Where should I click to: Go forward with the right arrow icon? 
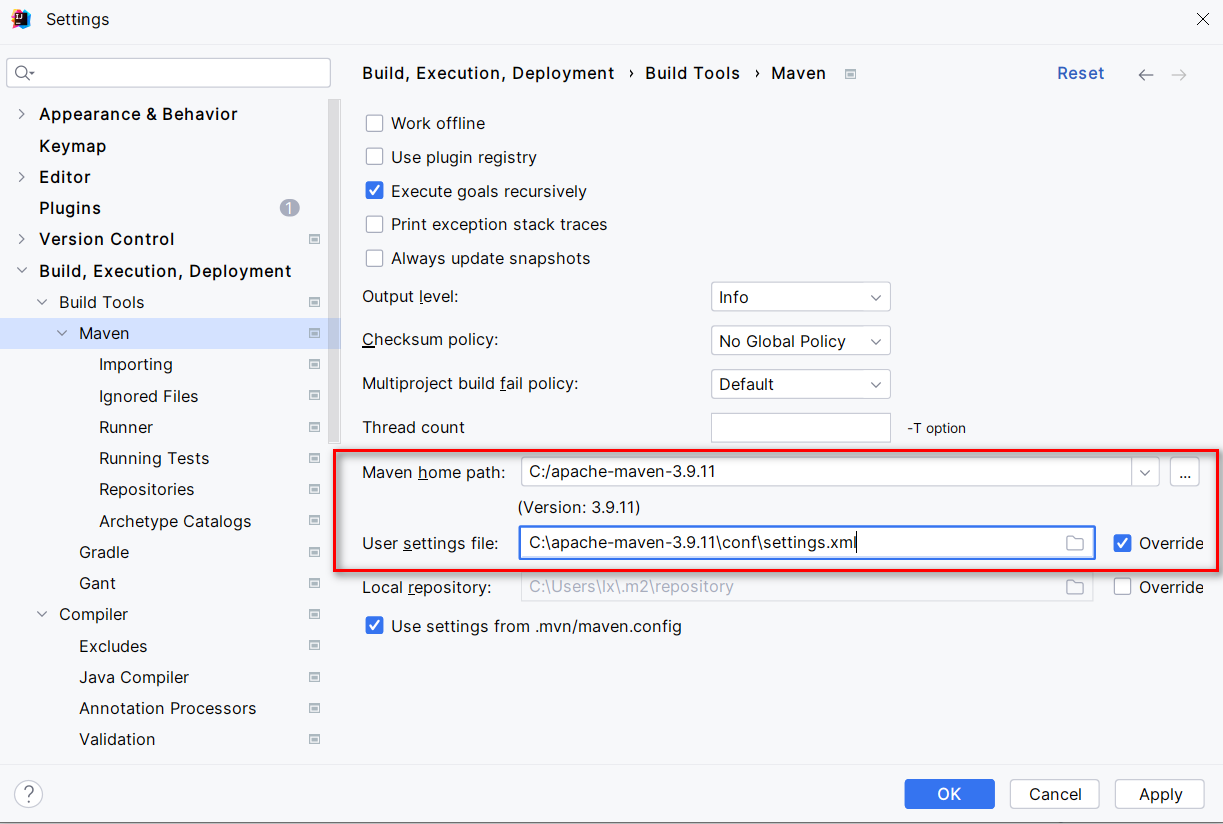coord(1179,75)
